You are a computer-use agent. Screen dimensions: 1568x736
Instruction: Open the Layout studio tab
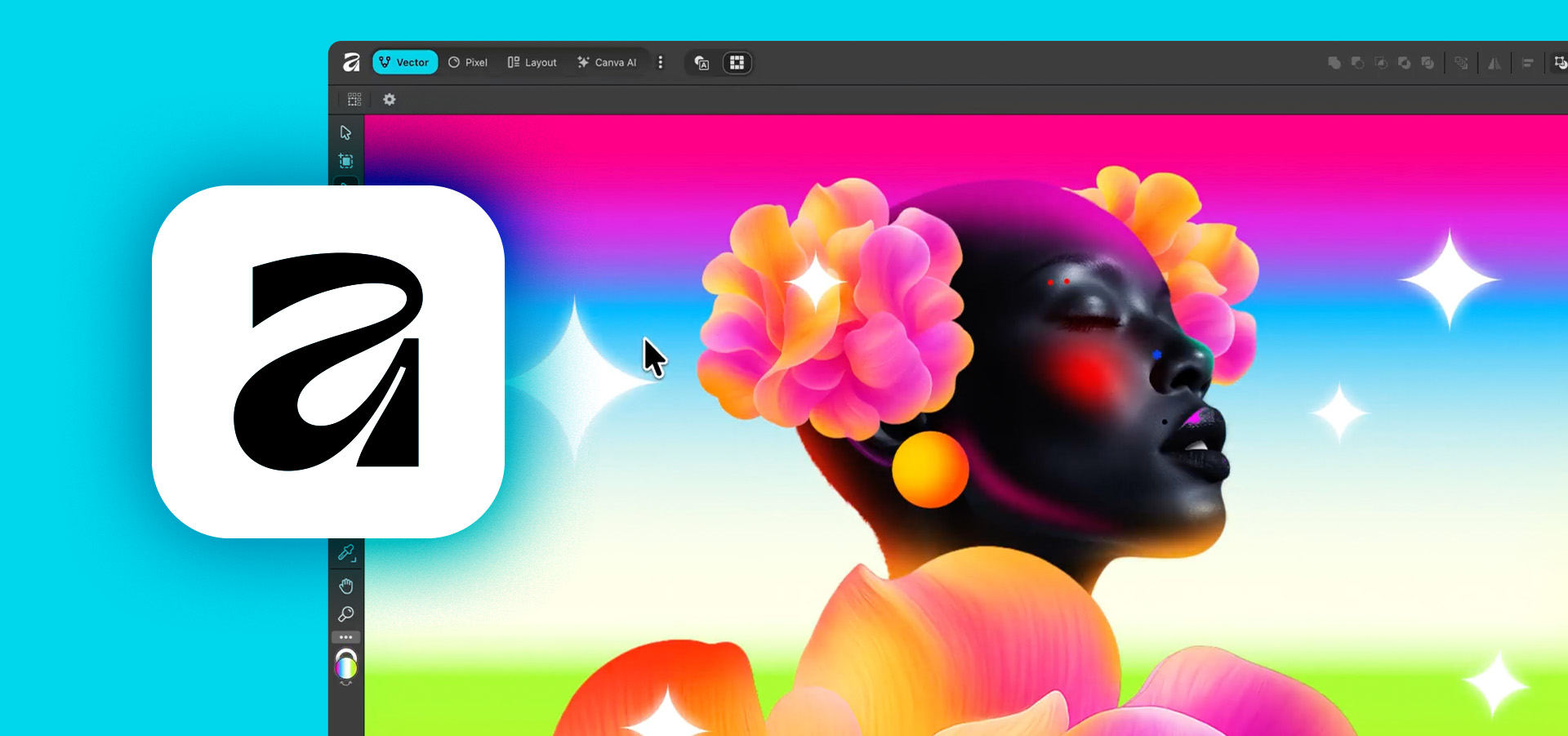tap(532, 62)
